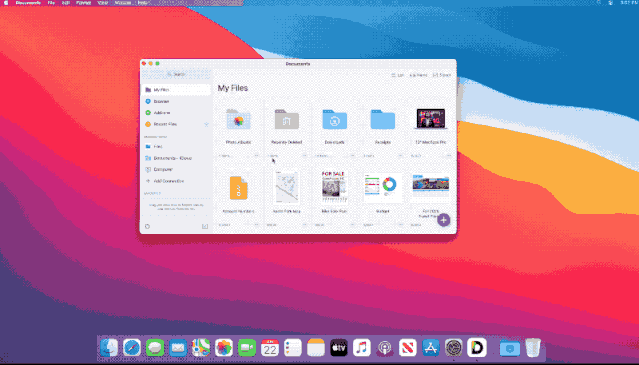
Task: Open the Downloads folder in My Files
Action: tap(335, 119)
